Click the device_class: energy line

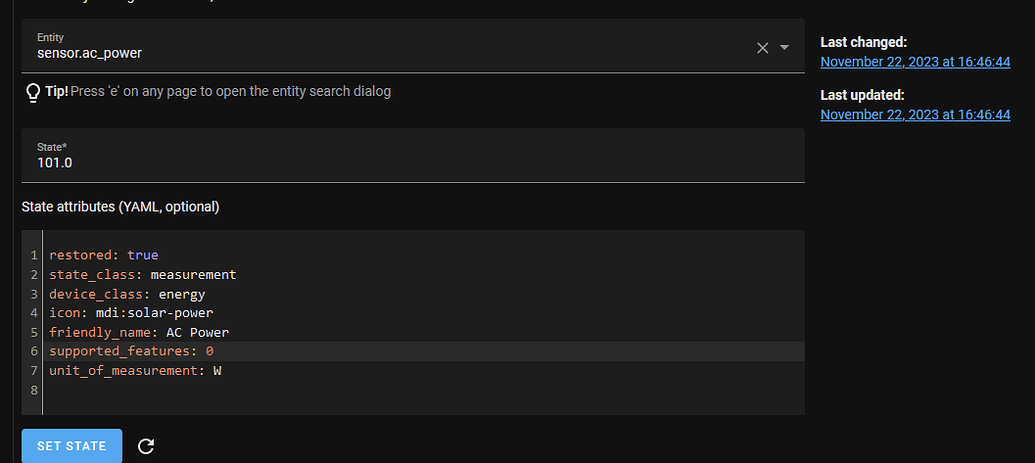(127, 294)
